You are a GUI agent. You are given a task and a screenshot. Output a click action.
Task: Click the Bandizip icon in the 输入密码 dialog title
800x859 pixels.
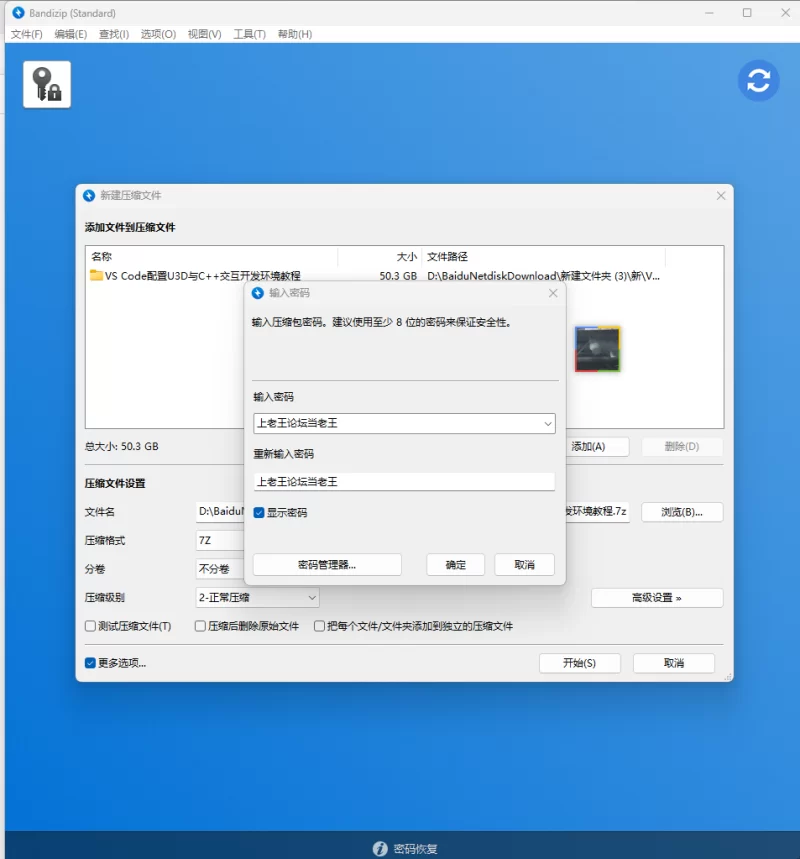tap(258, 293)
